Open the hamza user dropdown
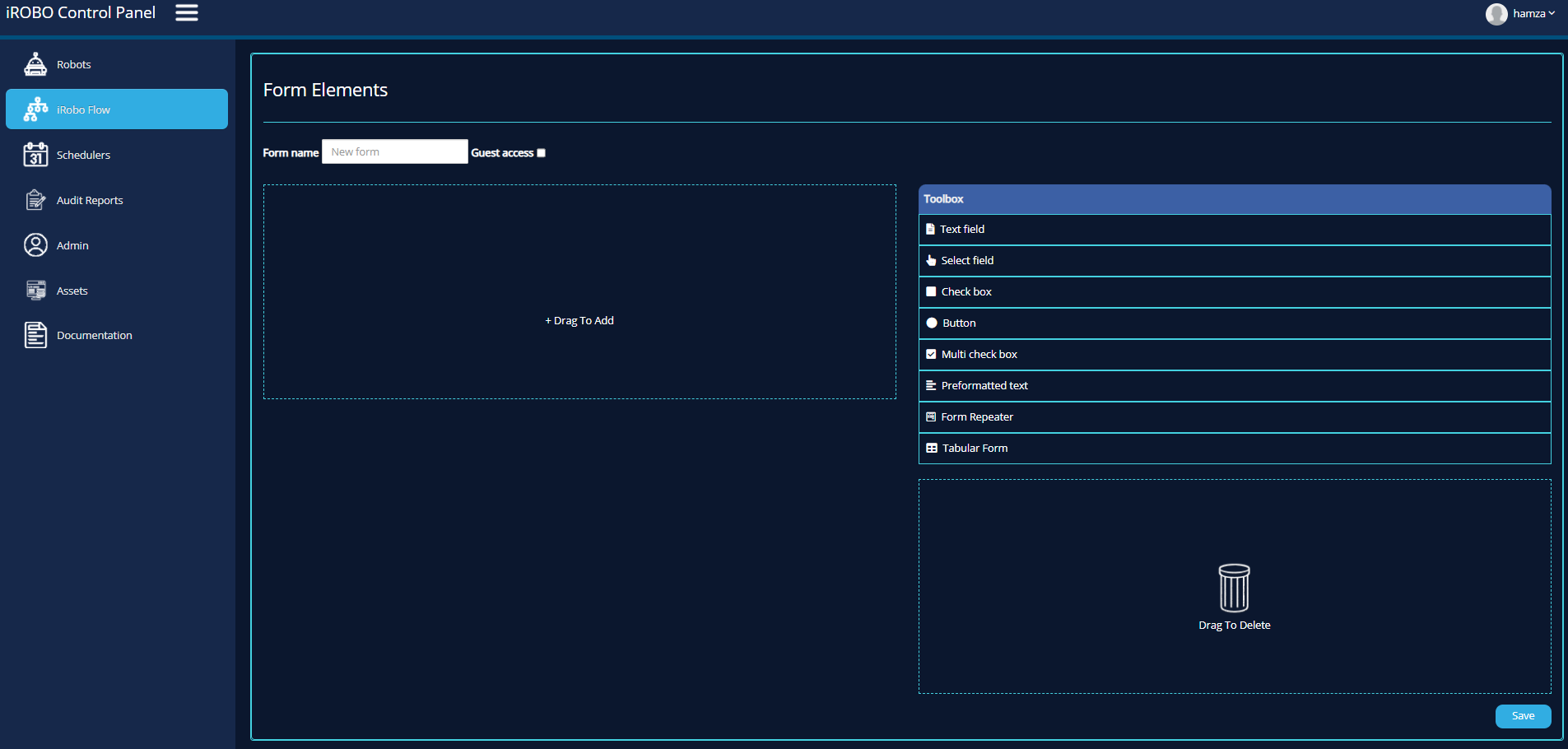This screenshot has height=749, width=1568. [x=1533, y=13]
